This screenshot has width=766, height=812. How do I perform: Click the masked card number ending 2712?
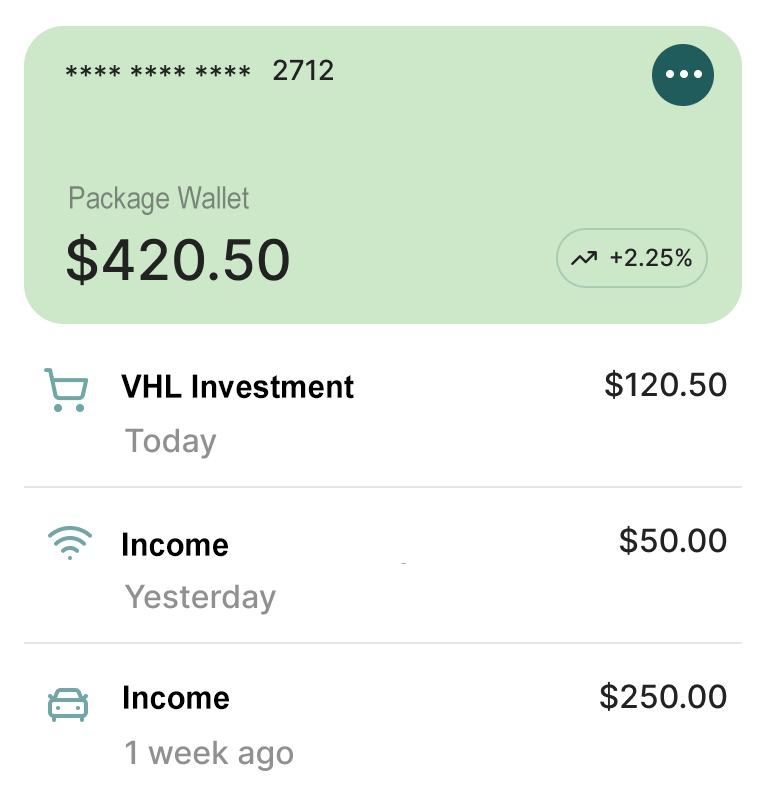[200, 71]
